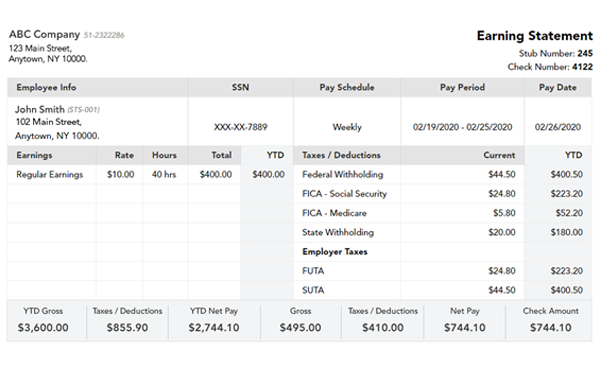Click pay date 02/26/2020
The image size is (600, 368).
click(x=558, y=127)
